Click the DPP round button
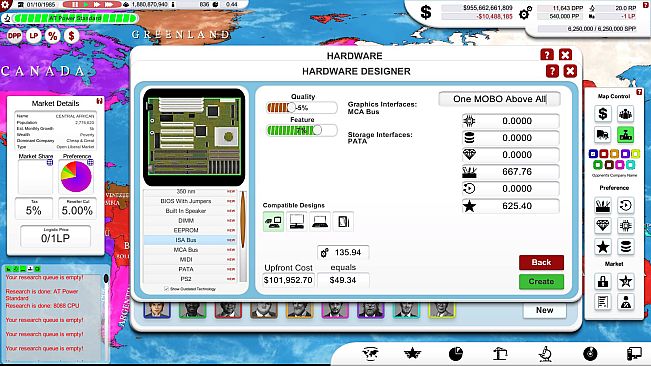Image resolution: width=651 pixels, height=366 pixels. tap(15, 36)
